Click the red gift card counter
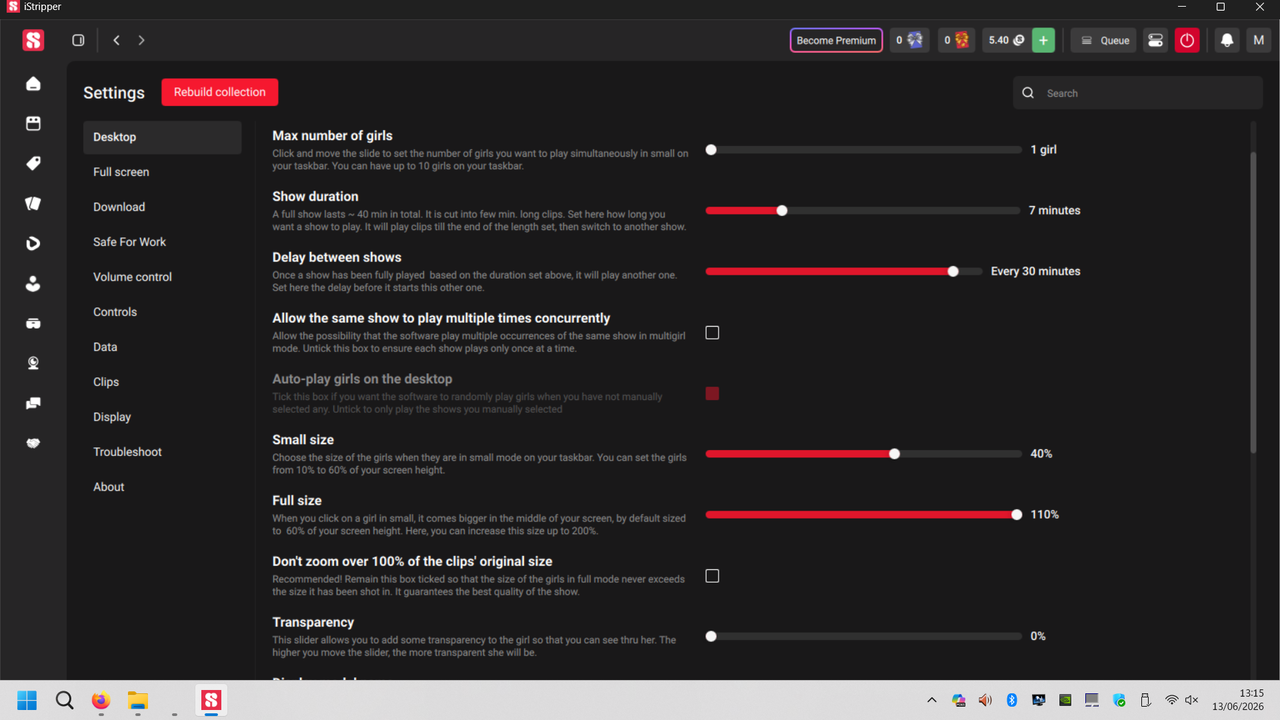This screenshot has height=720, width=1280. click(956, 40)
